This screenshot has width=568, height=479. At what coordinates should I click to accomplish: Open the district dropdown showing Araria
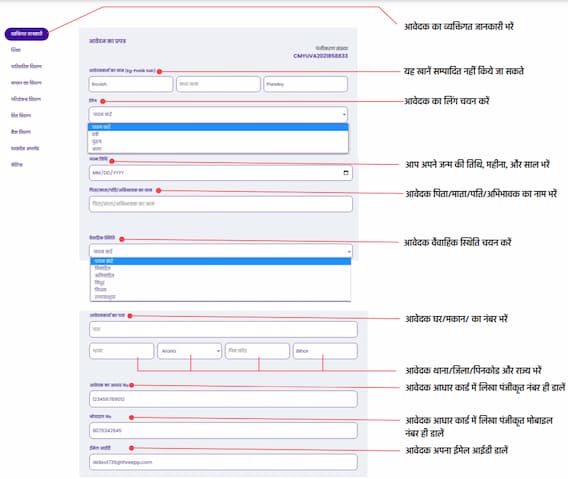(x=189, y=351)
